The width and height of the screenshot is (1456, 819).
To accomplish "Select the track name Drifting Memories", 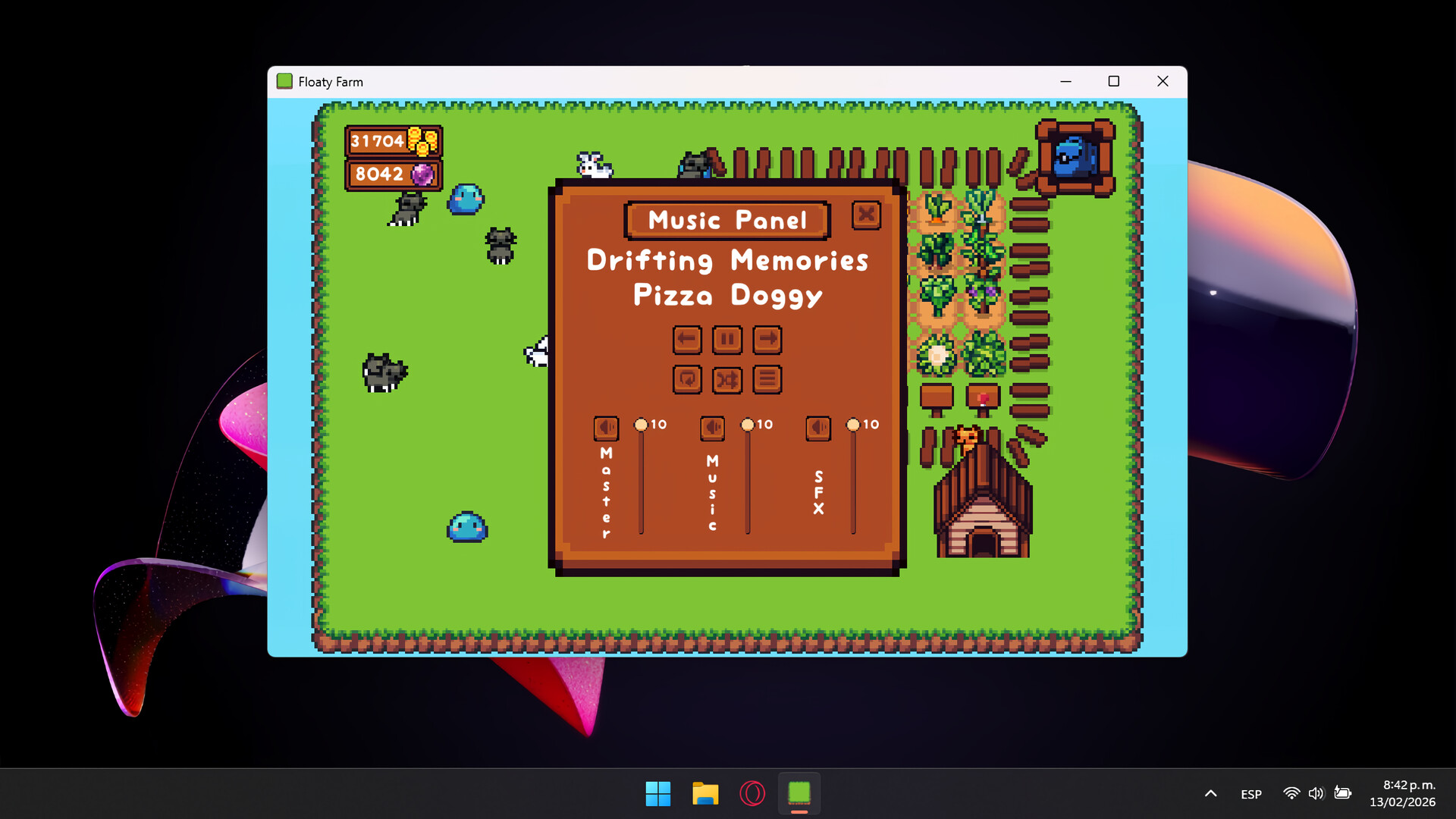I will (727, 261).
